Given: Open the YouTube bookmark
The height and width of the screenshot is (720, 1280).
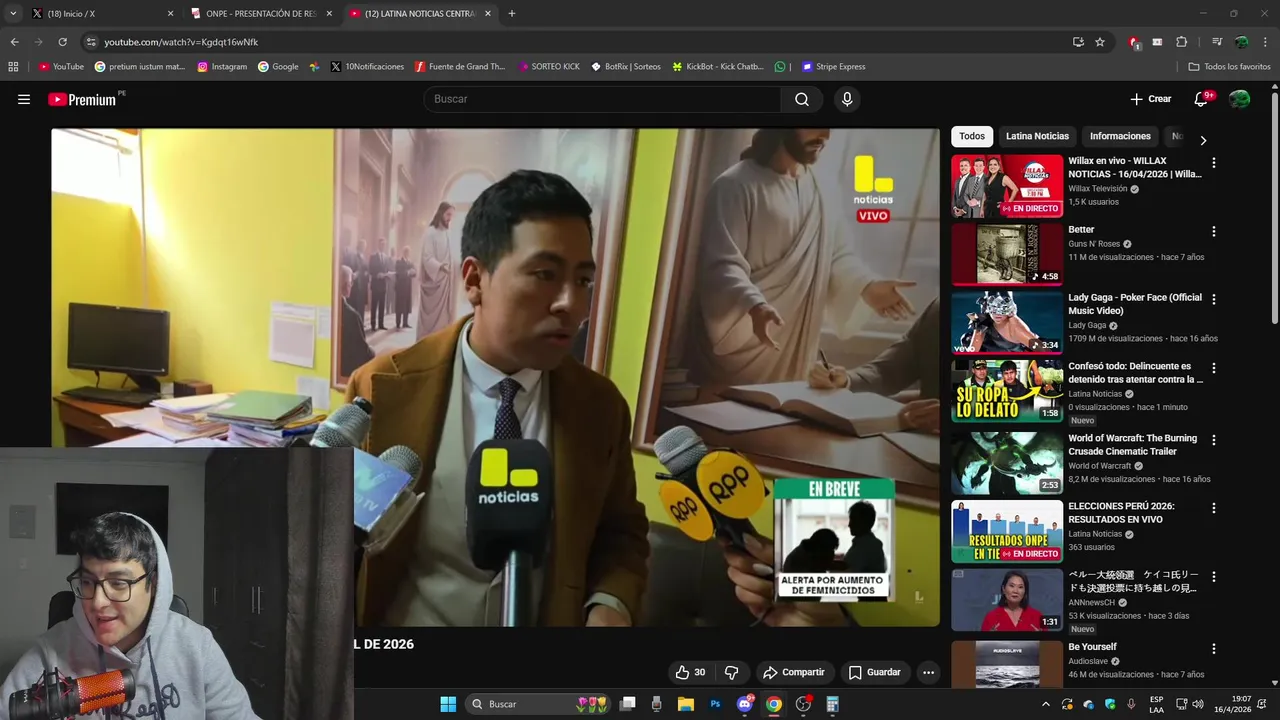Looking at the screenshot, I should point(61,67).
